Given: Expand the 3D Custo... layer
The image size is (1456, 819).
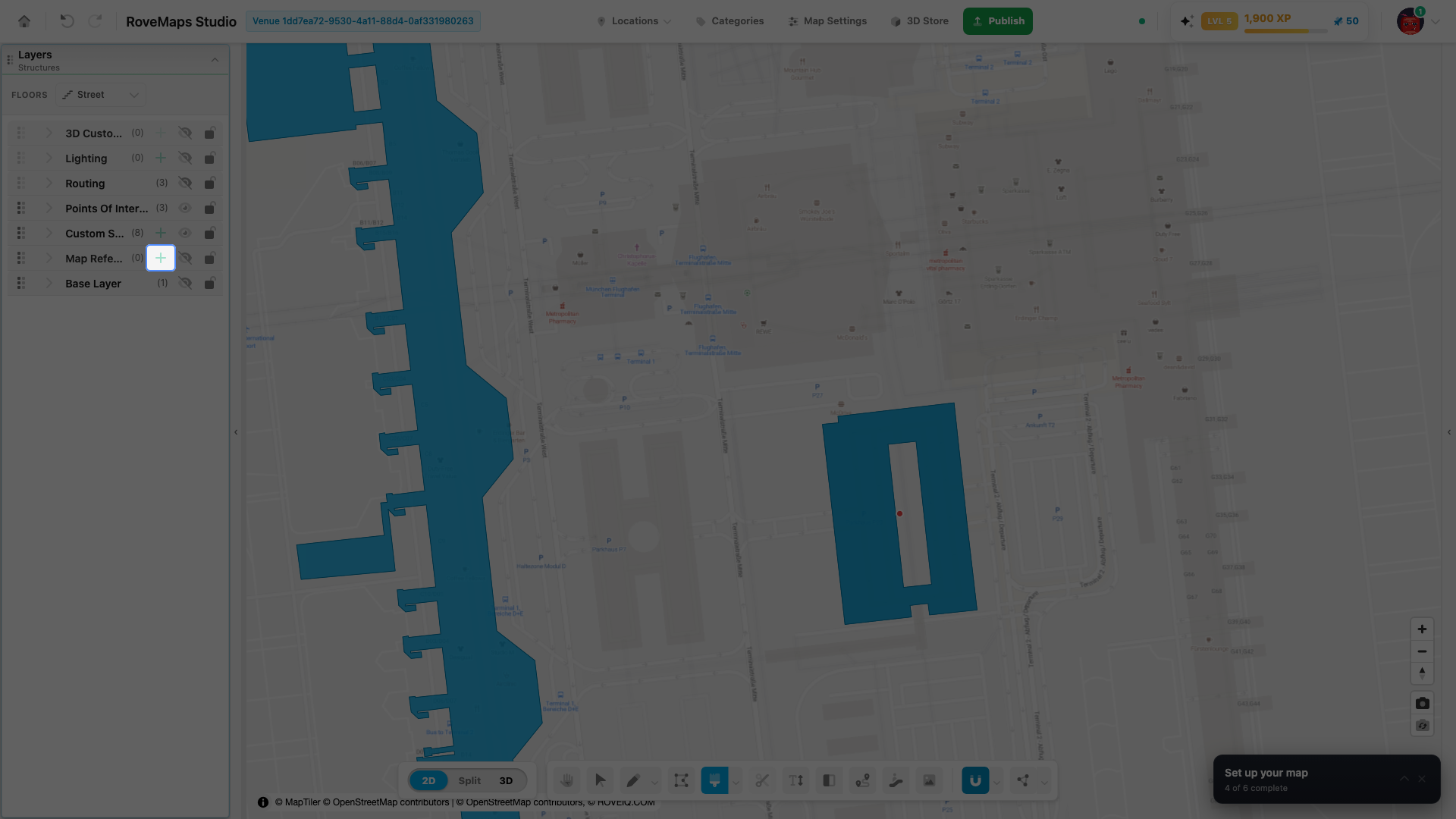Looking at the screenshot, I should 49,133.
